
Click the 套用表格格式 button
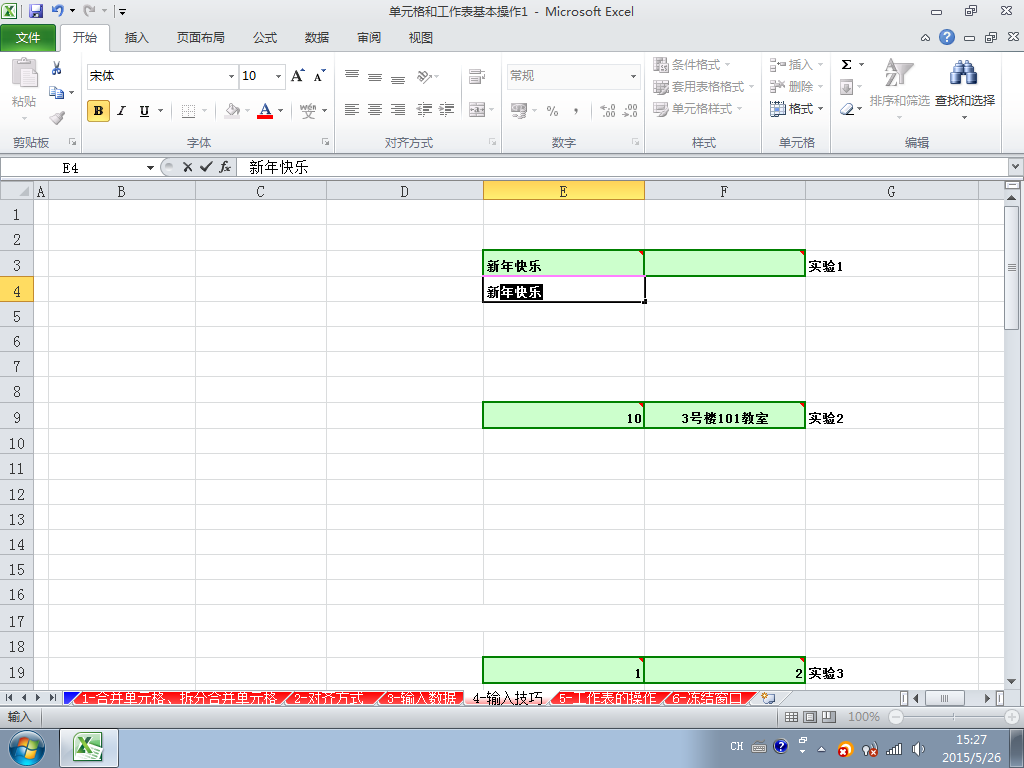tap(704, 87)
